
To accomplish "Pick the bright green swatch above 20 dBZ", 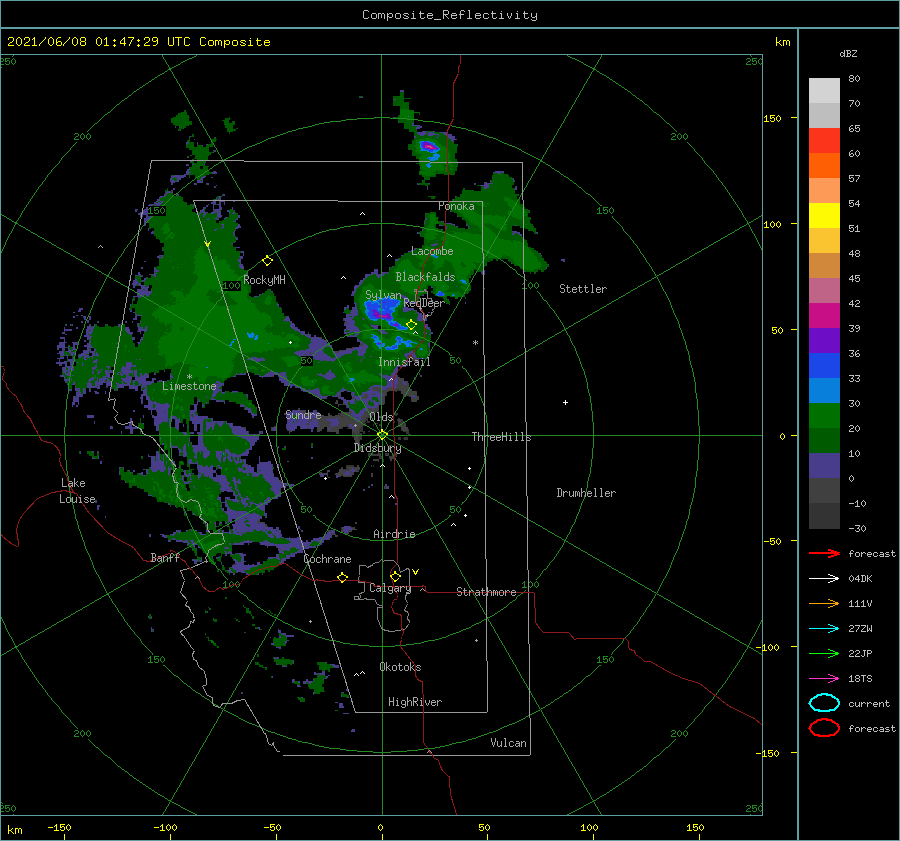I will tap(824, 416).
